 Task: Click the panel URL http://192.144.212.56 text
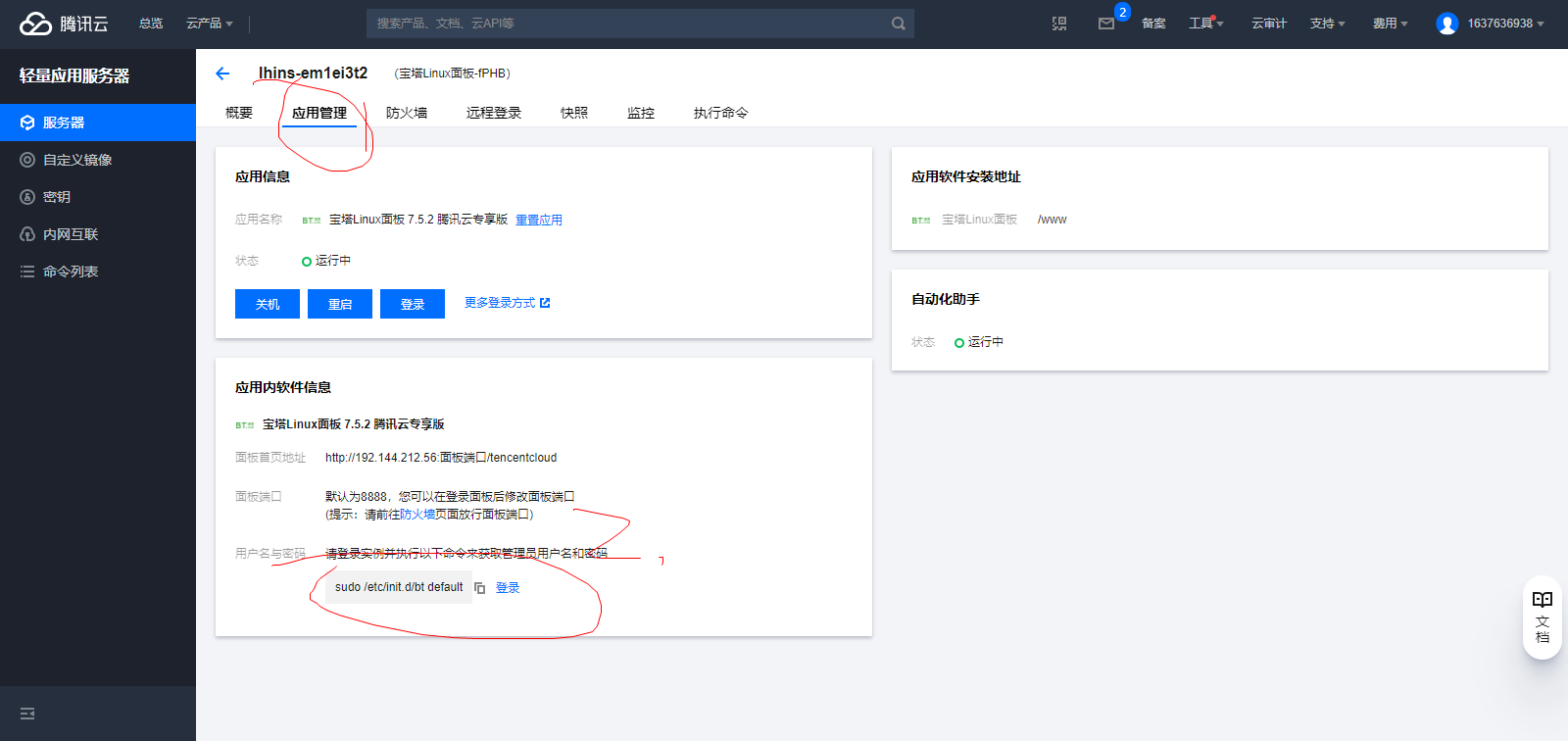tap(441, 458)
